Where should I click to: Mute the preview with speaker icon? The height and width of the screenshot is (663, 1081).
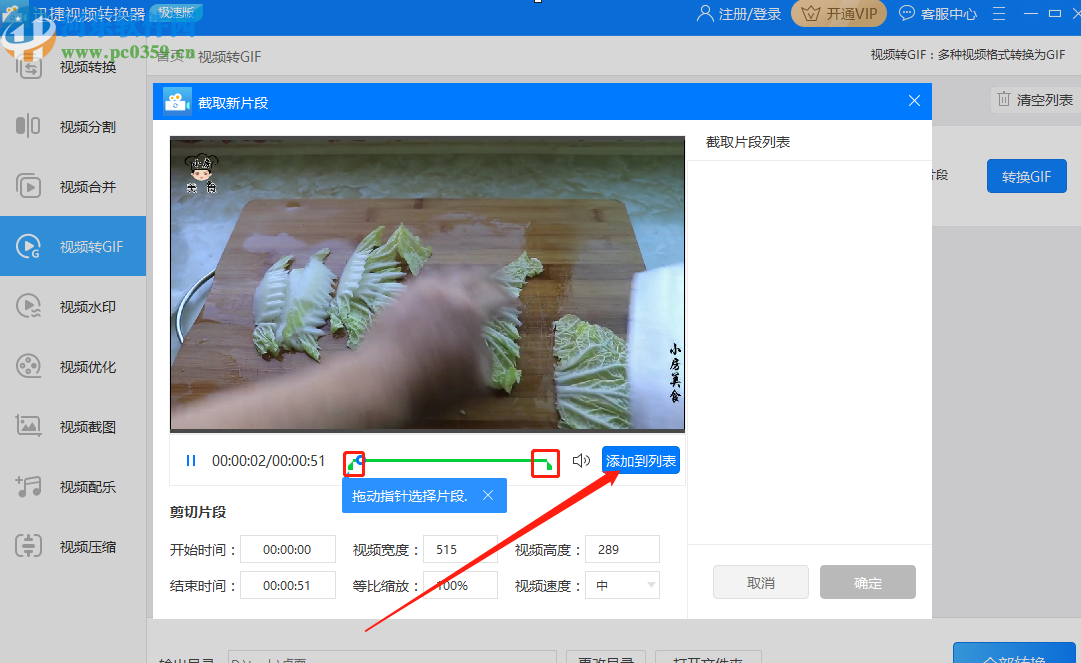click(x=581, y=460)
